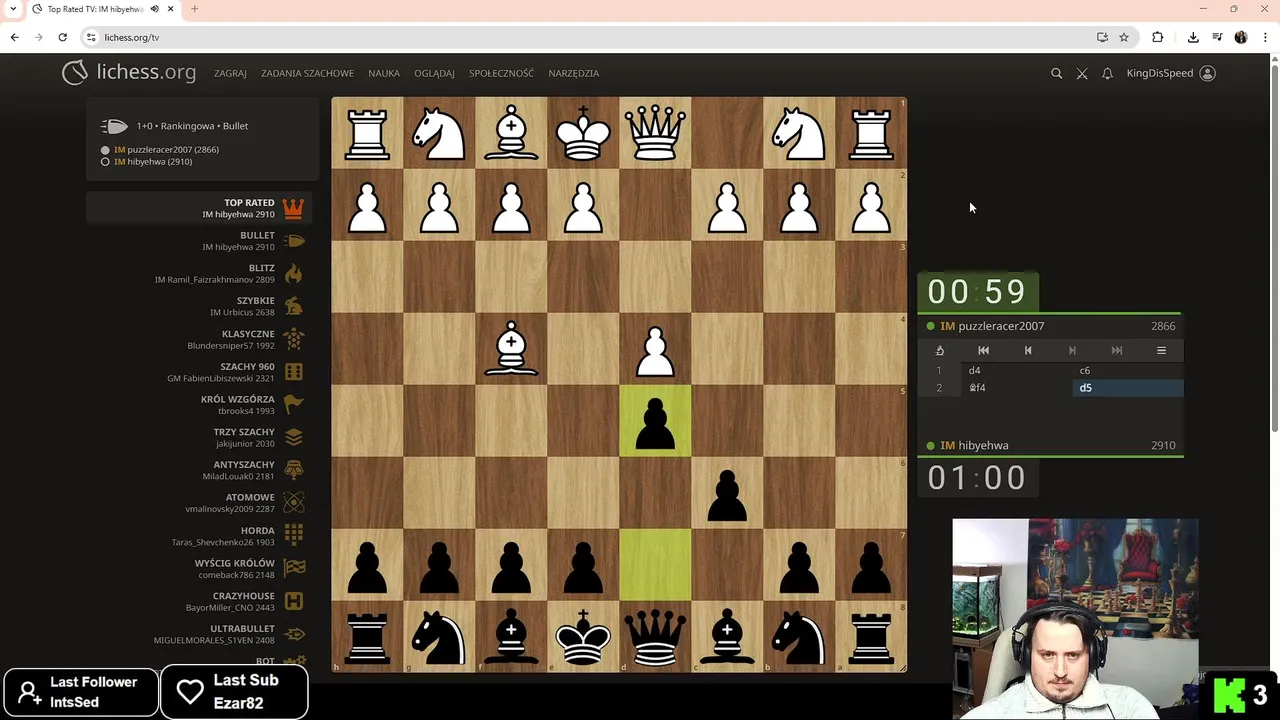Open the lichess.org logo home link
Screen dimensions: 1280x720
[x=128, y=72]
